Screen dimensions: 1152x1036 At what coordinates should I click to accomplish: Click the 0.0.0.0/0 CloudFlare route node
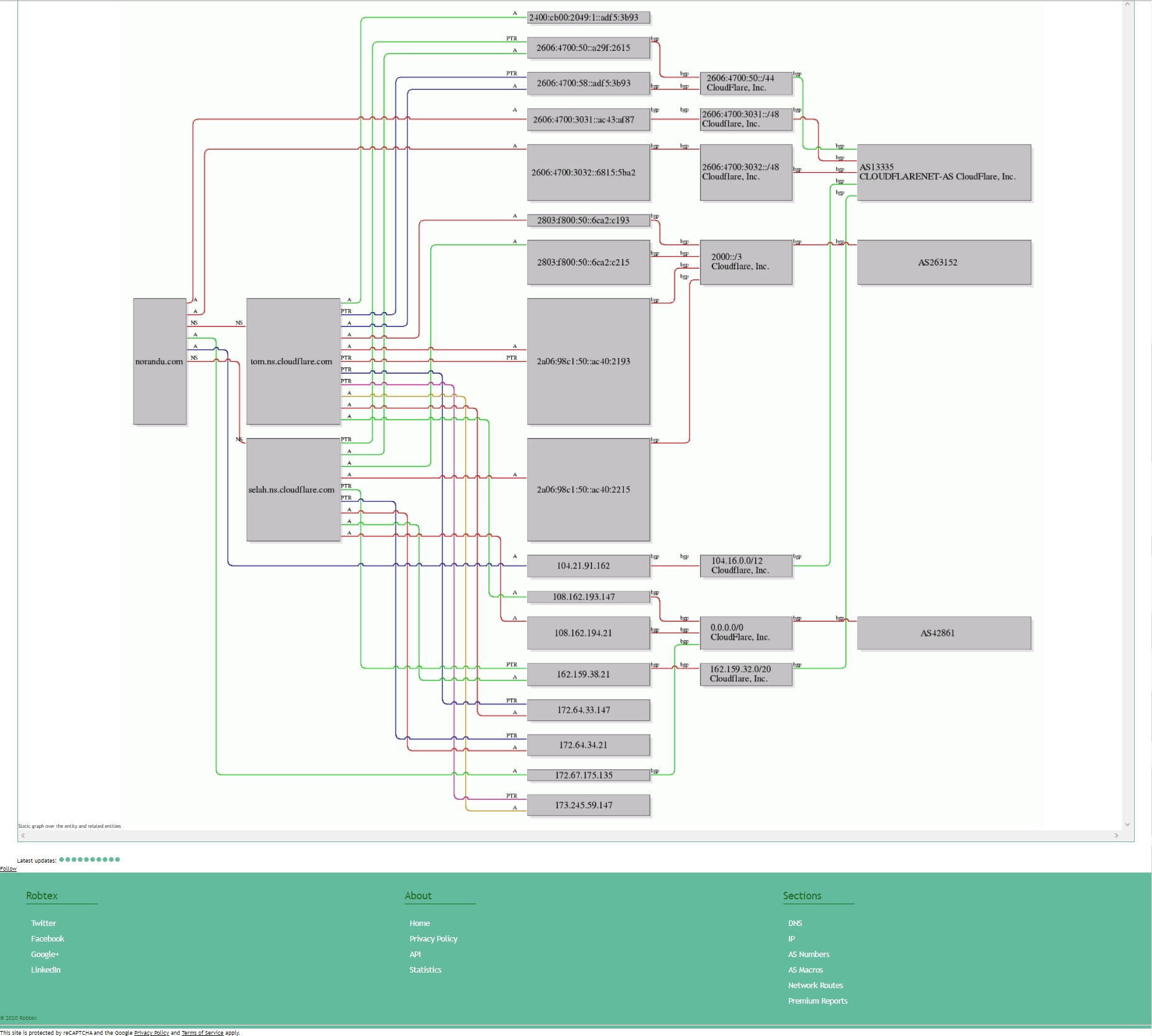pos(746,633)
